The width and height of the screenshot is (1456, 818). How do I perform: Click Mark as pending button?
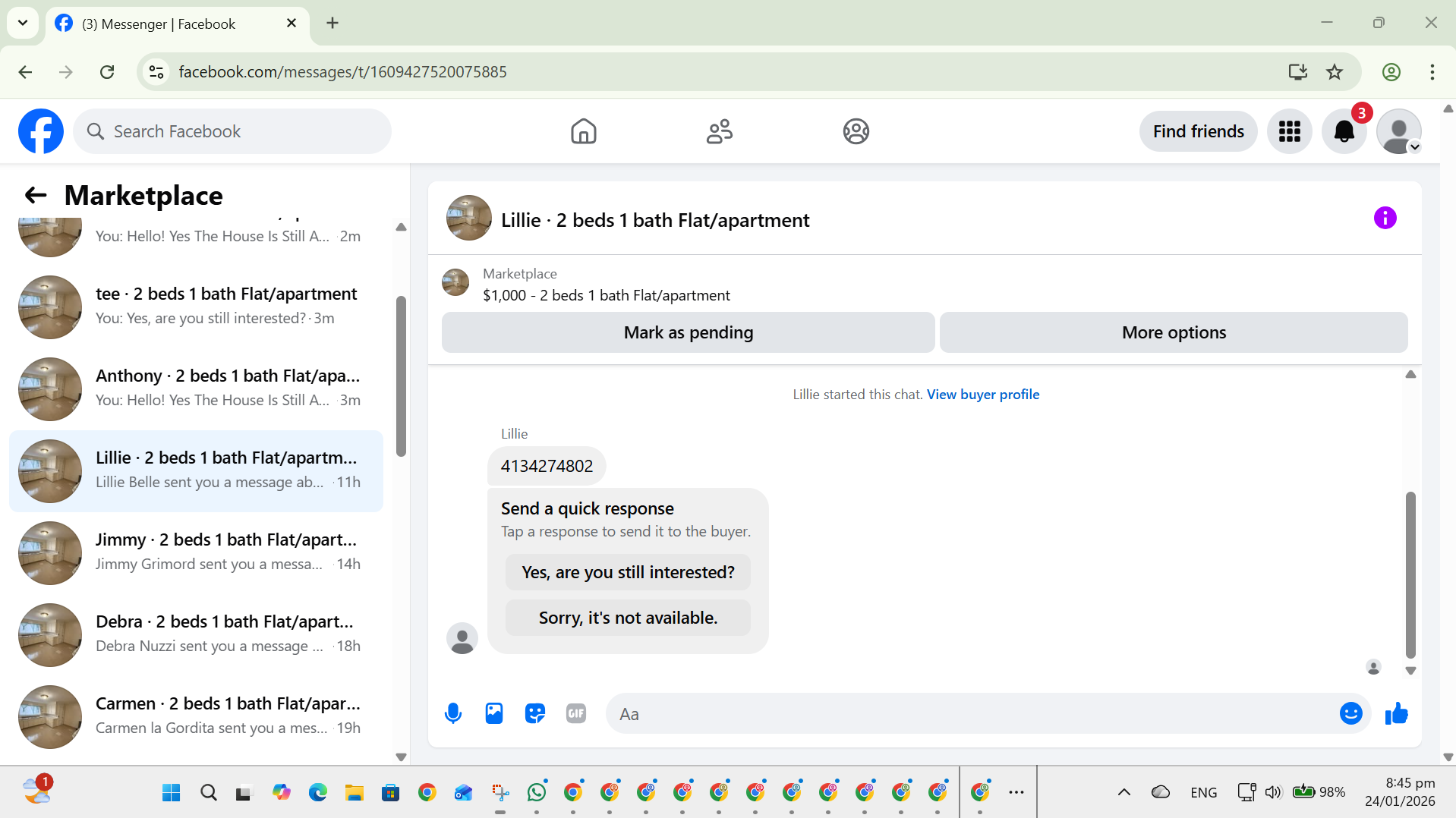[x=688, y=332]
